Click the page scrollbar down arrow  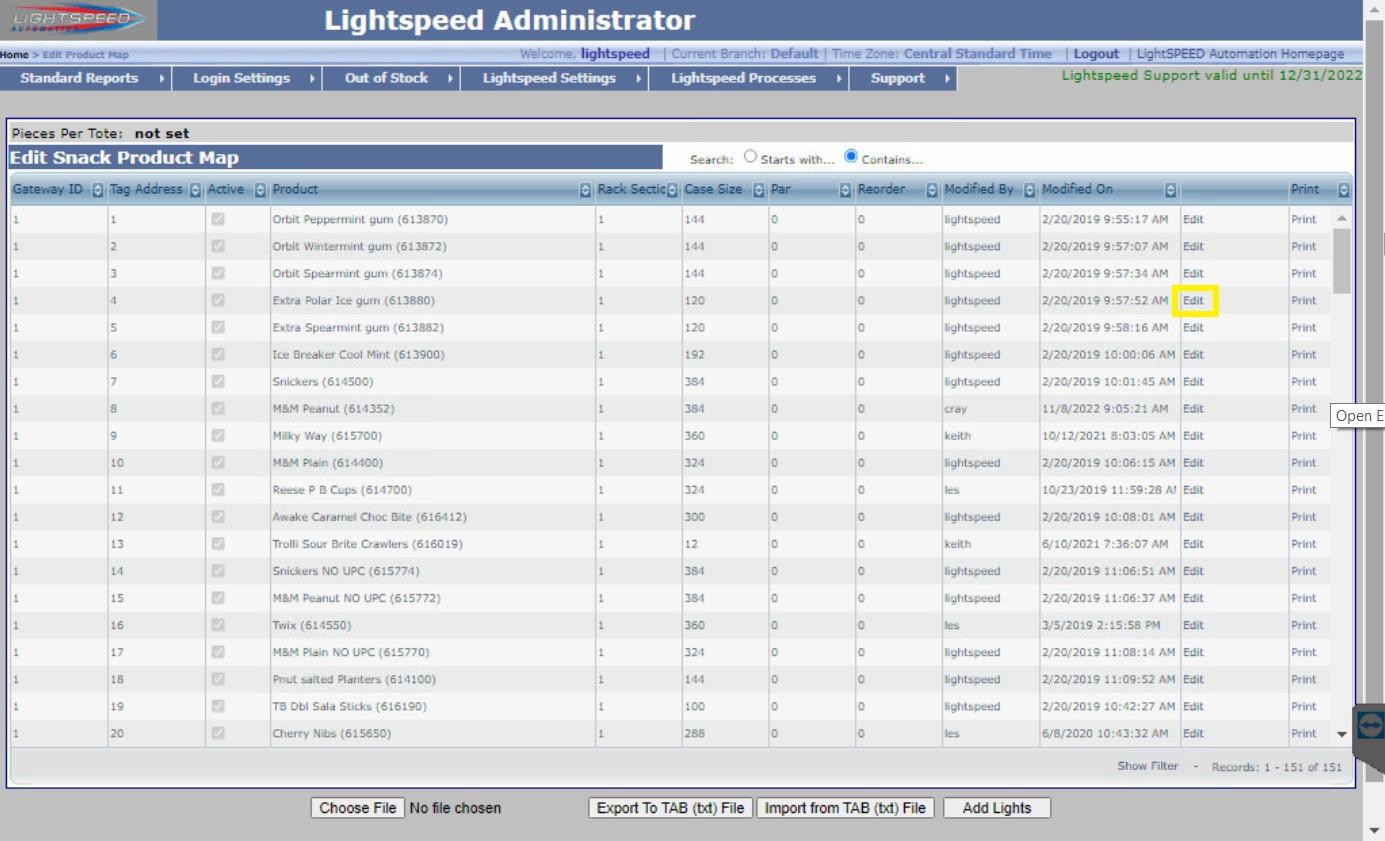click(1374, 830)
